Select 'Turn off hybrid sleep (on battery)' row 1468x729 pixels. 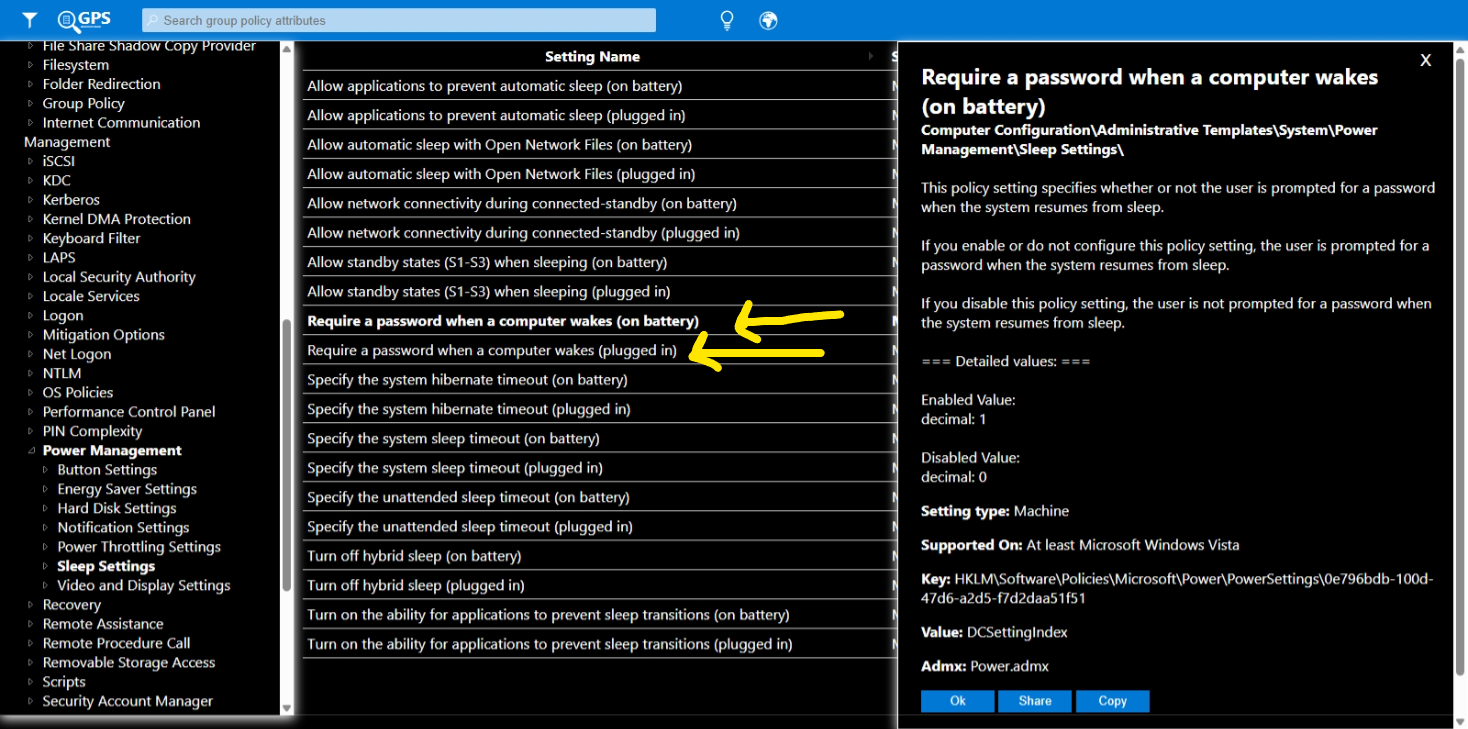[414, 556]
